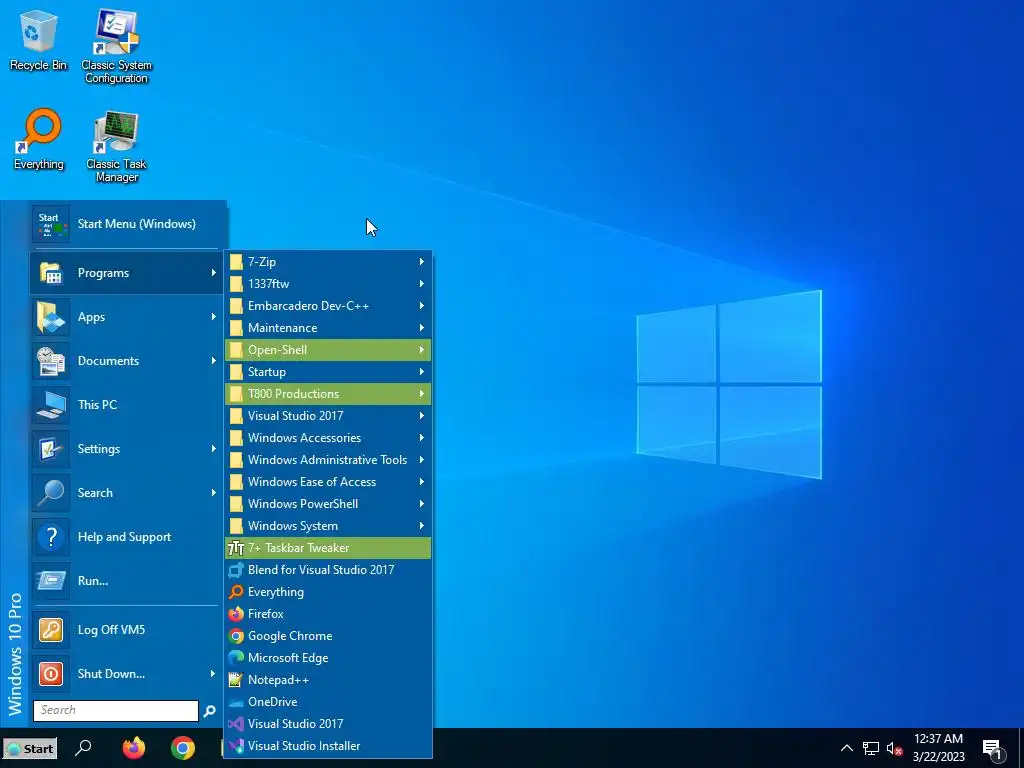Open the Windows Ease of Access folder
The height and width of the screenshot is (768, 1024).
coord(328,482)
